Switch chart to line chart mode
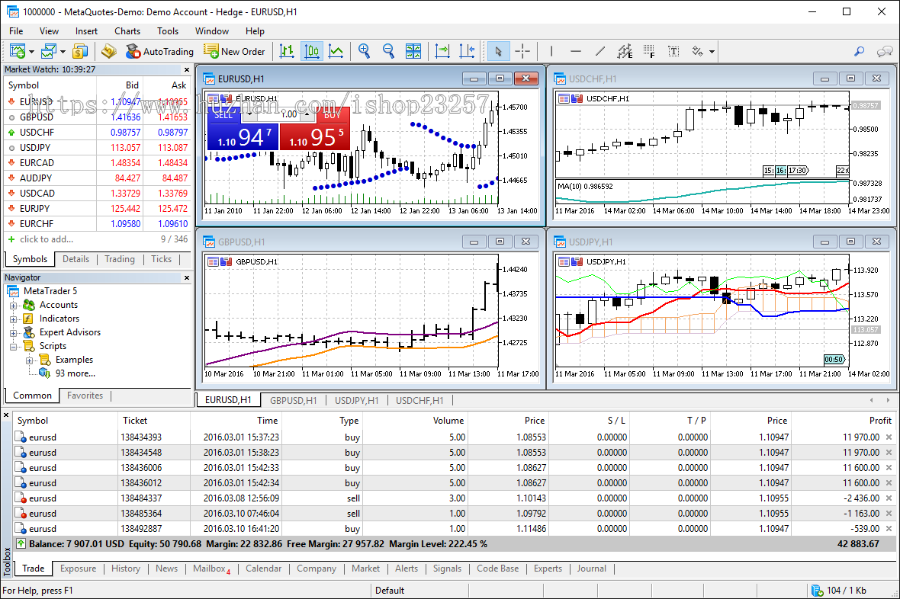Image resolution: width=900 pixels, height=599 pixels. click(x=336, y=52)
